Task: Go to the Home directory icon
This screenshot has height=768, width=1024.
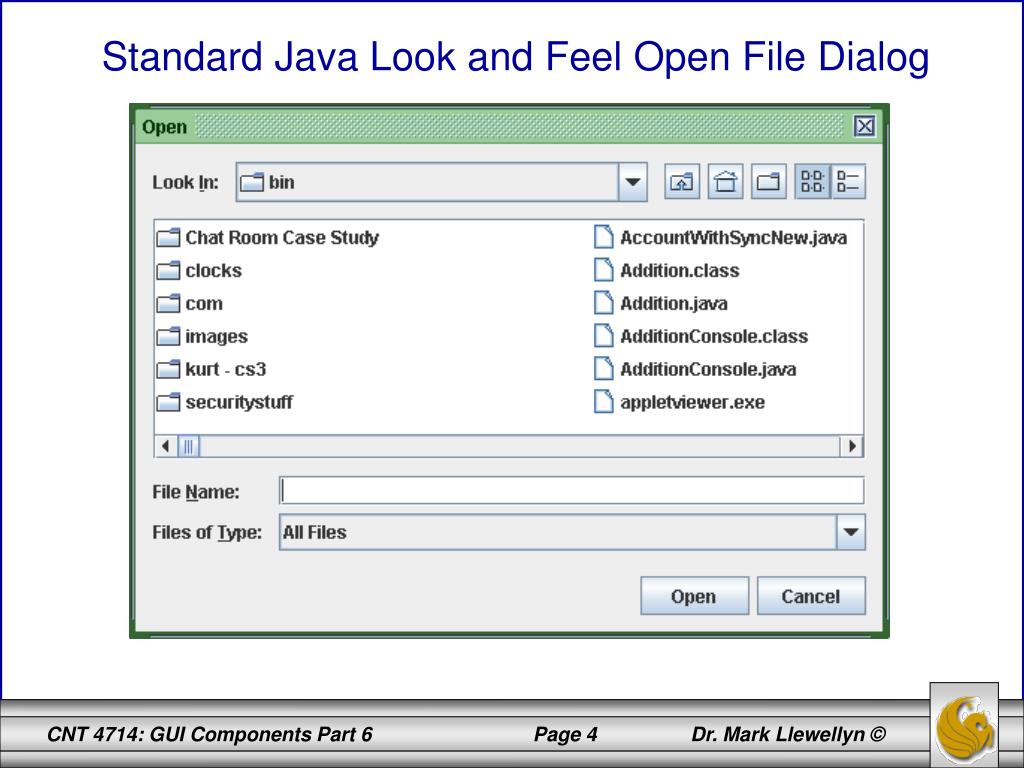Action: point(725,182)
